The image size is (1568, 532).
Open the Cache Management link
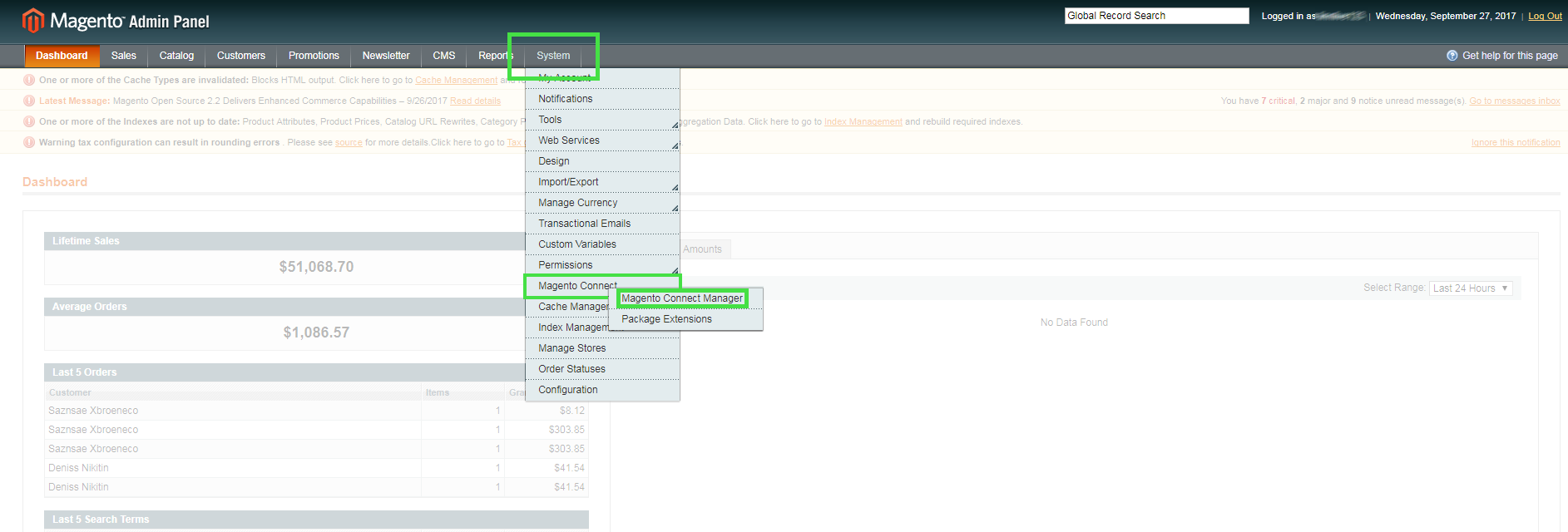[456, 81]
